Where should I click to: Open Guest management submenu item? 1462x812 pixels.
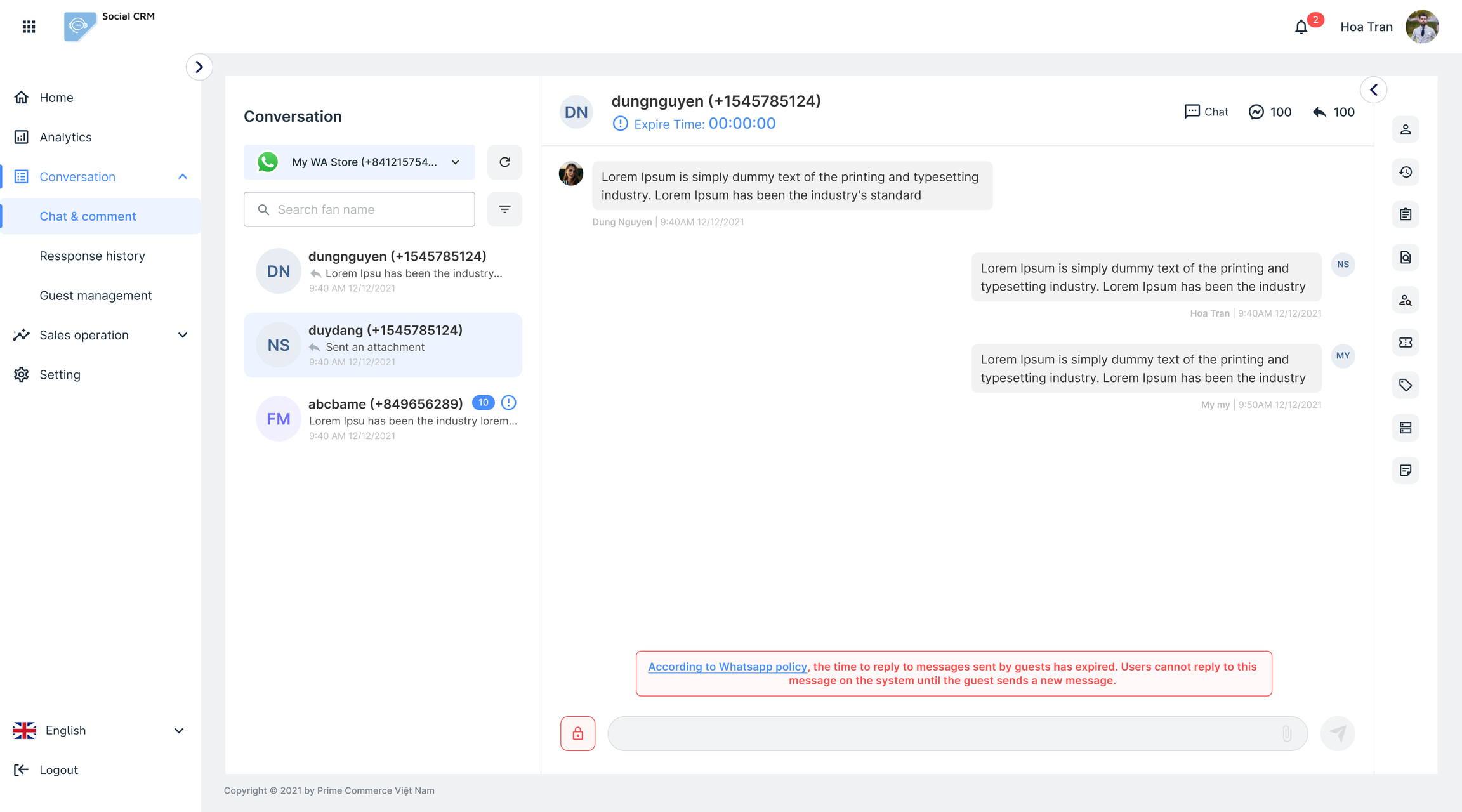coord(96,296)
